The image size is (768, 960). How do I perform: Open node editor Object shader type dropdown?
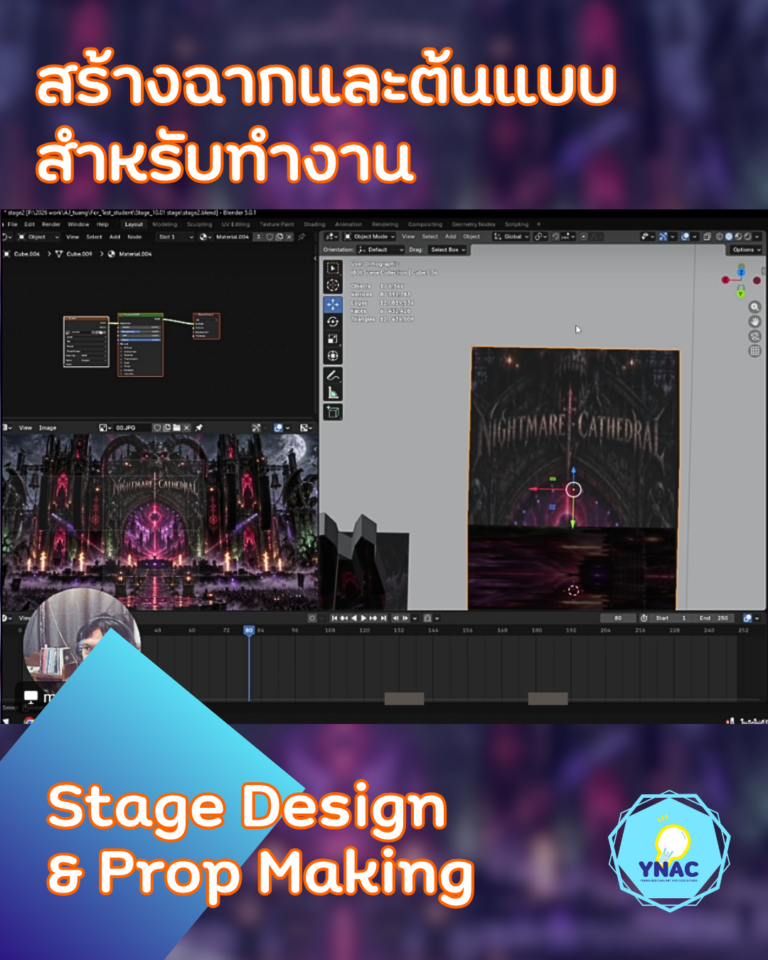click(x=39, y=237)
